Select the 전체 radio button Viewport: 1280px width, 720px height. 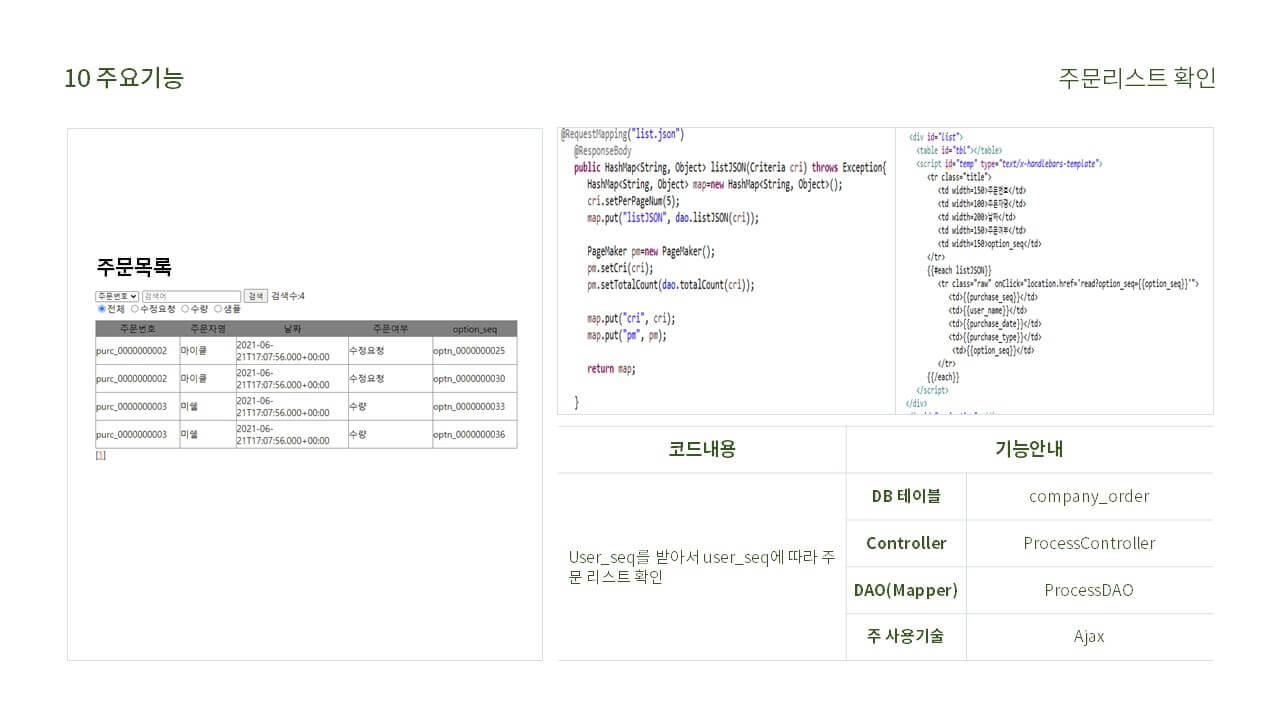coord(101,309)
